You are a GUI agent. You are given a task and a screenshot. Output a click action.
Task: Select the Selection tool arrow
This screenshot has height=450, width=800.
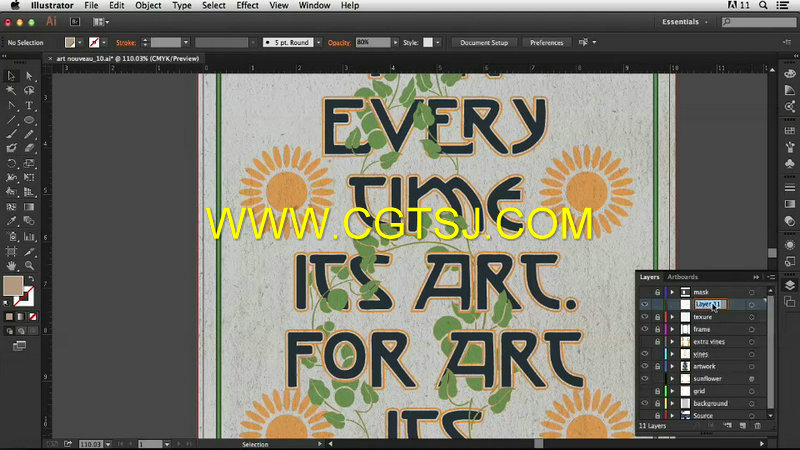pyautogui.click(x=11, y=76)
